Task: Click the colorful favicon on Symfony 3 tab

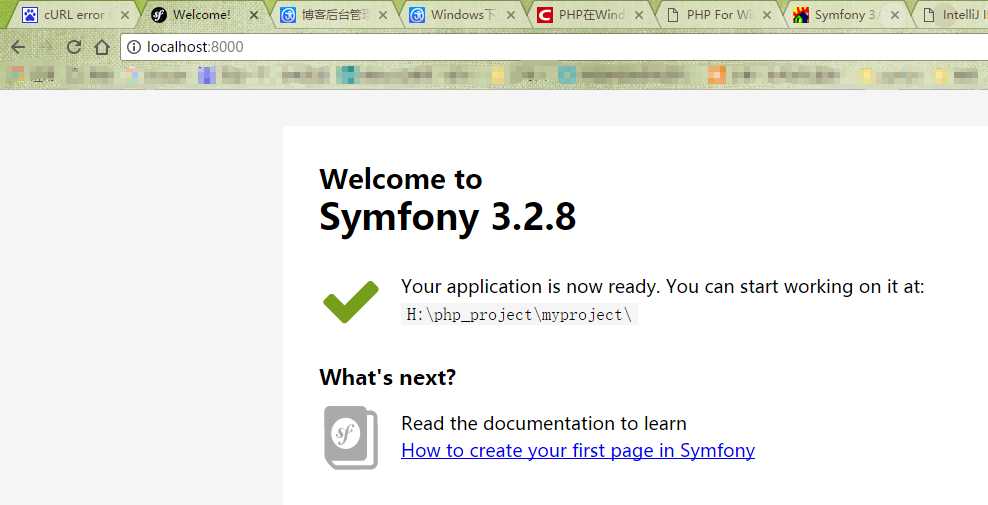Action: [800, 15]
